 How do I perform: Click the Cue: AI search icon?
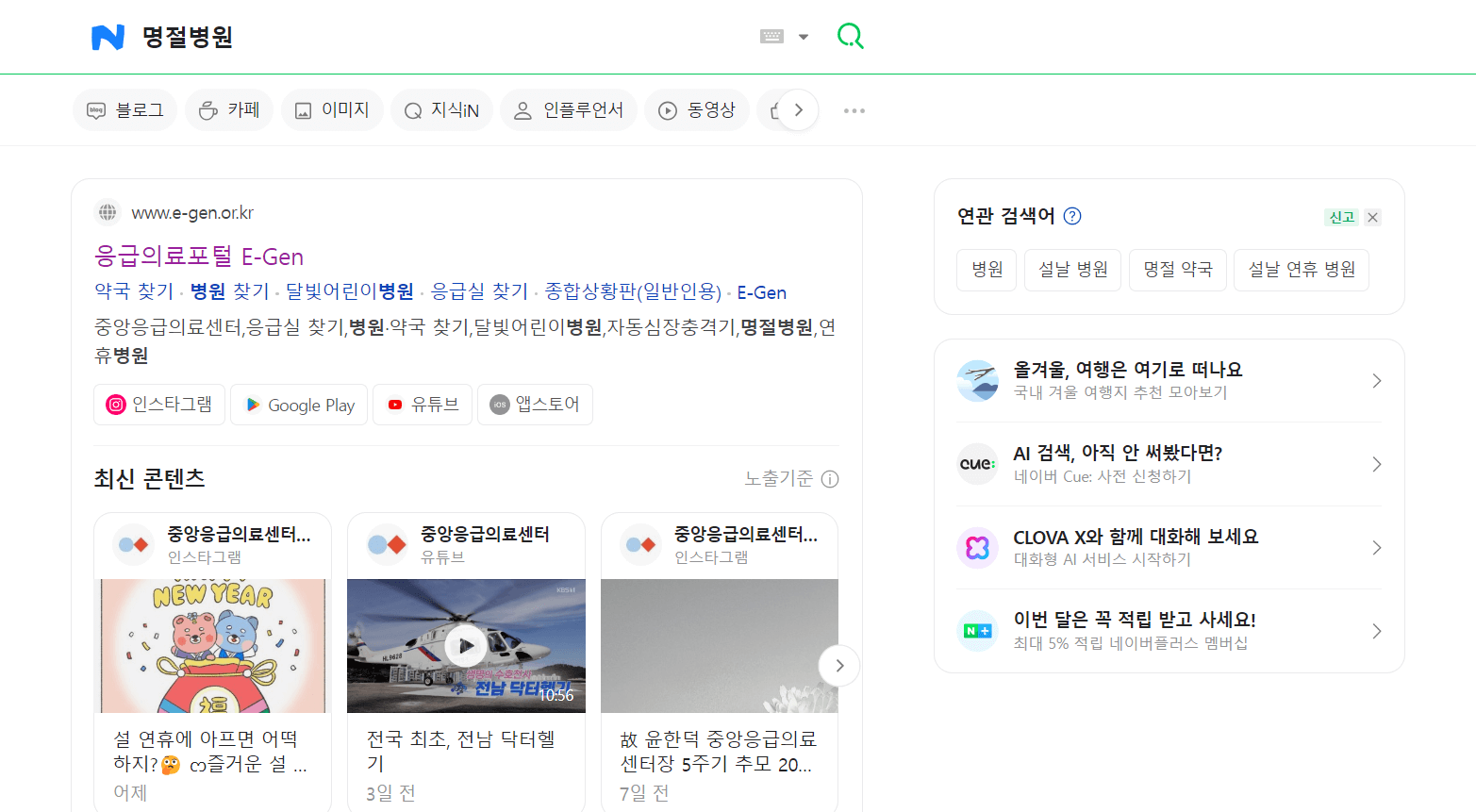(x=977, y=464)
